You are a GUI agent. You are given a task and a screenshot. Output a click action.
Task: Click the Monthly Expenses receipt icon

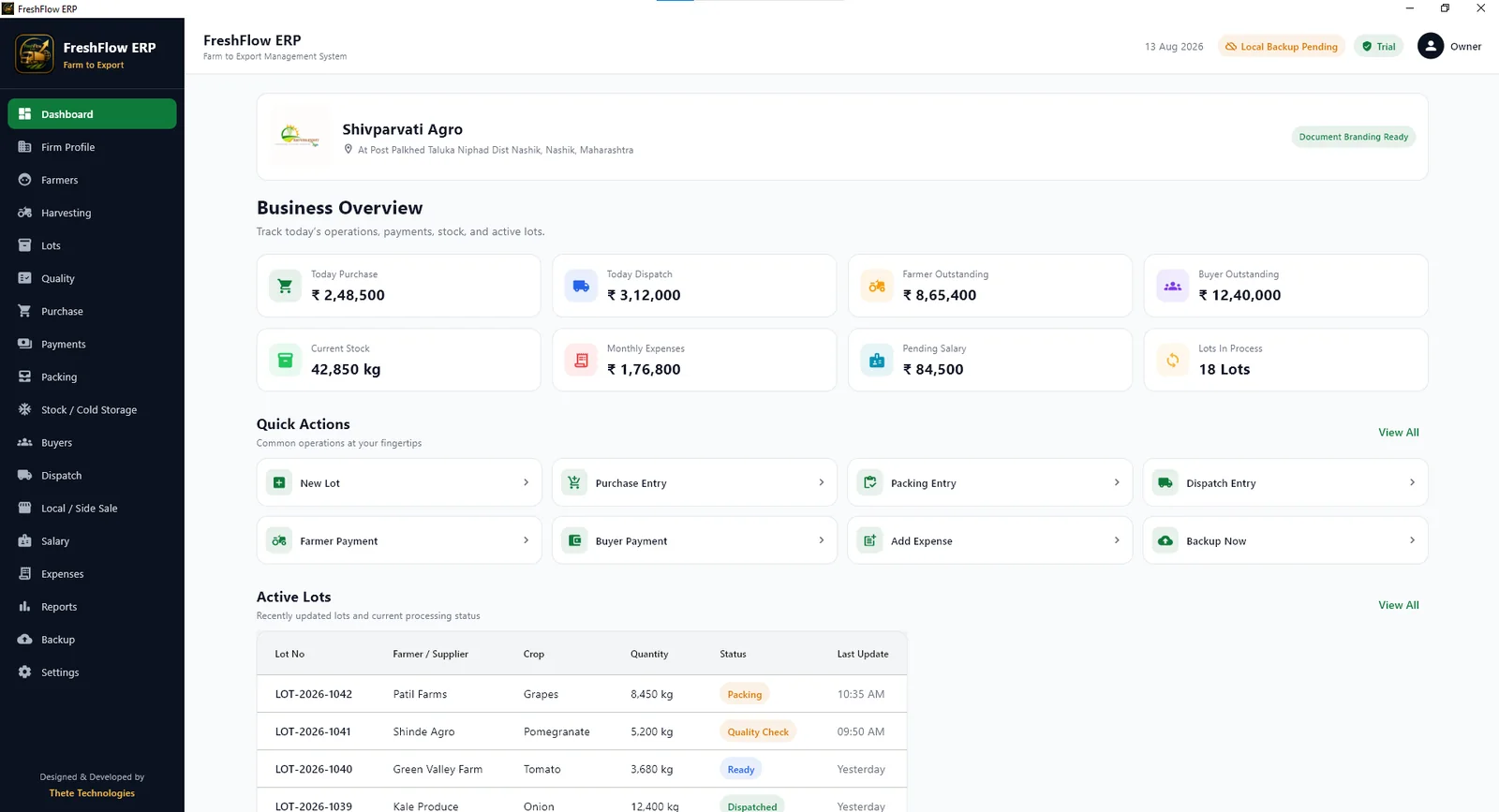click(581, 360)
